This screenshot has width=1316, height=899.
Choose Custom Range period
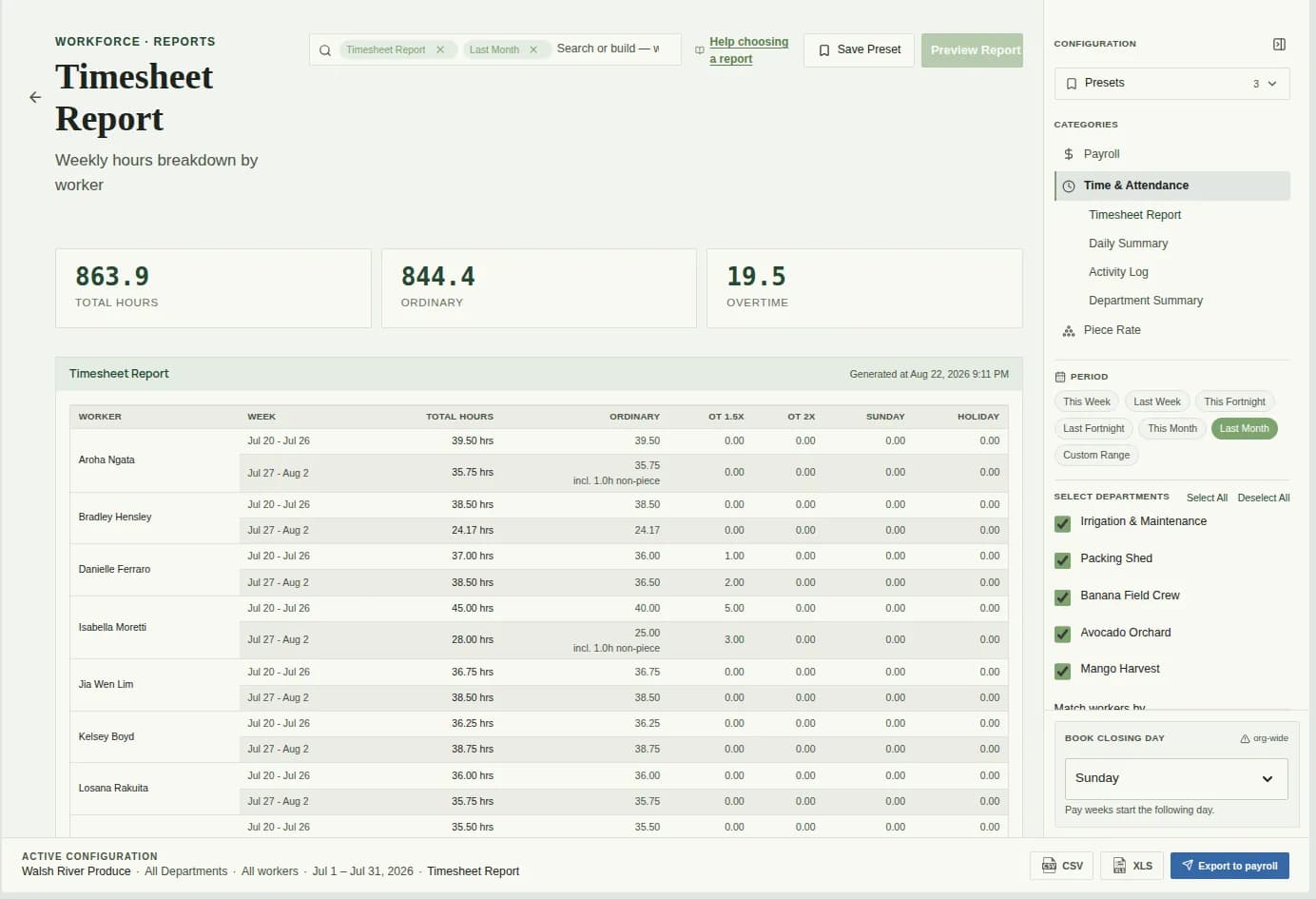[x=1096, y=456]
